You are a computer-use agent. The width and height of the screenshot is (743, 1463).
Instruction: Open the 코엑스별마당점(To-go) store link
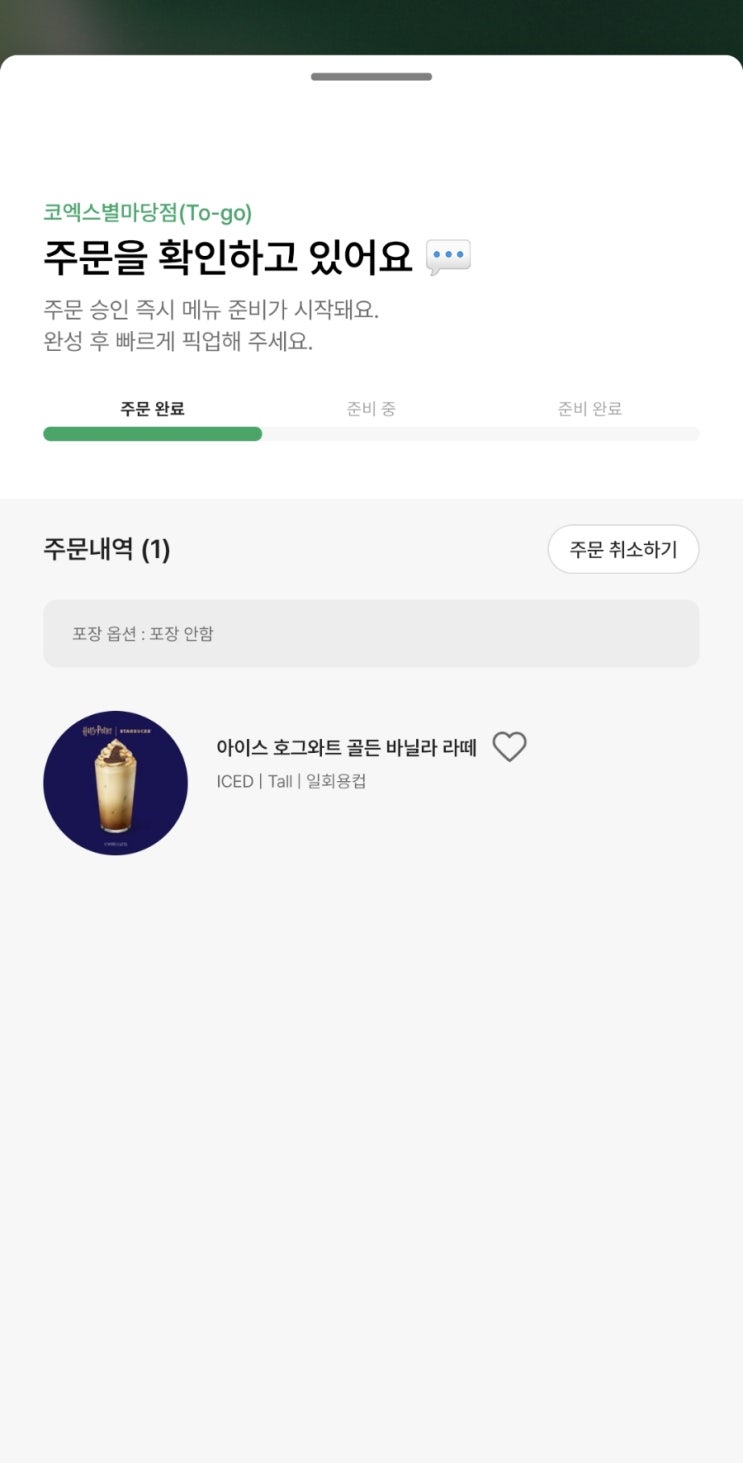(147, 213)
